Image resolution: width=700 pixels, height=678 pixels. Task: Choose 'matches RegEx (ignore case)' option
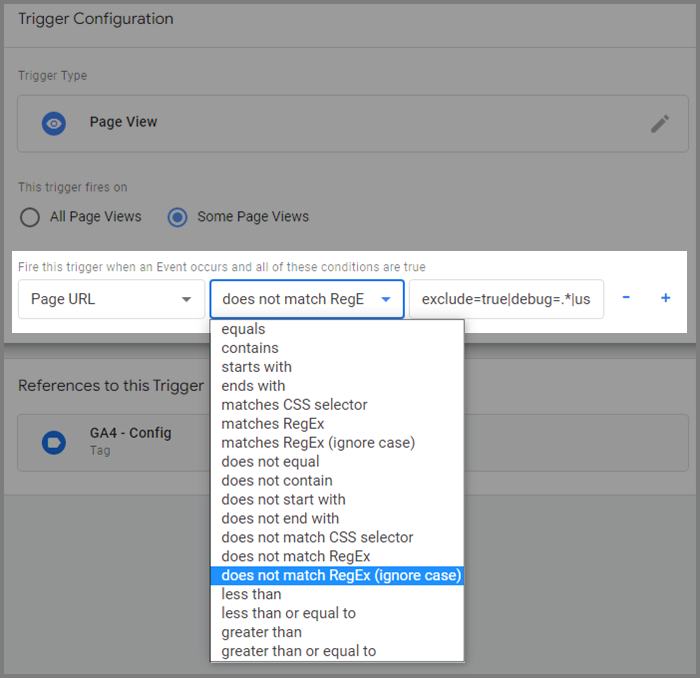(337, 443)
